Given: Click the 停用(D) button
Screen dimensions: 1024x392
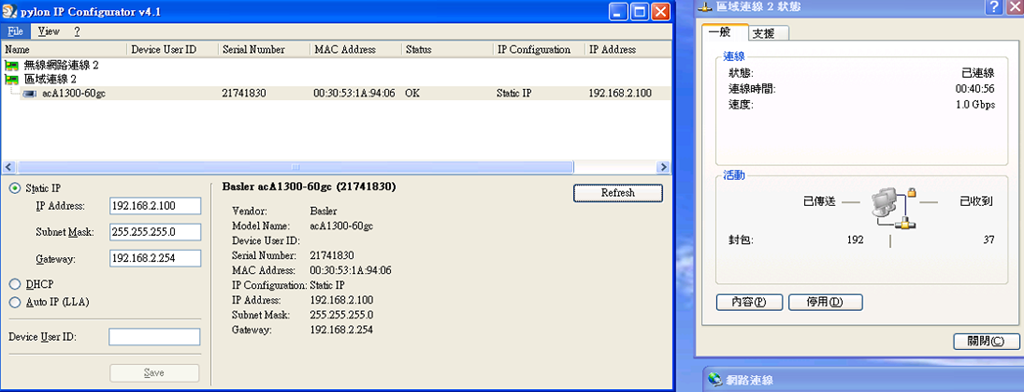Looking at the screenshot, I should pyautogui.click(x=825, y=302).
